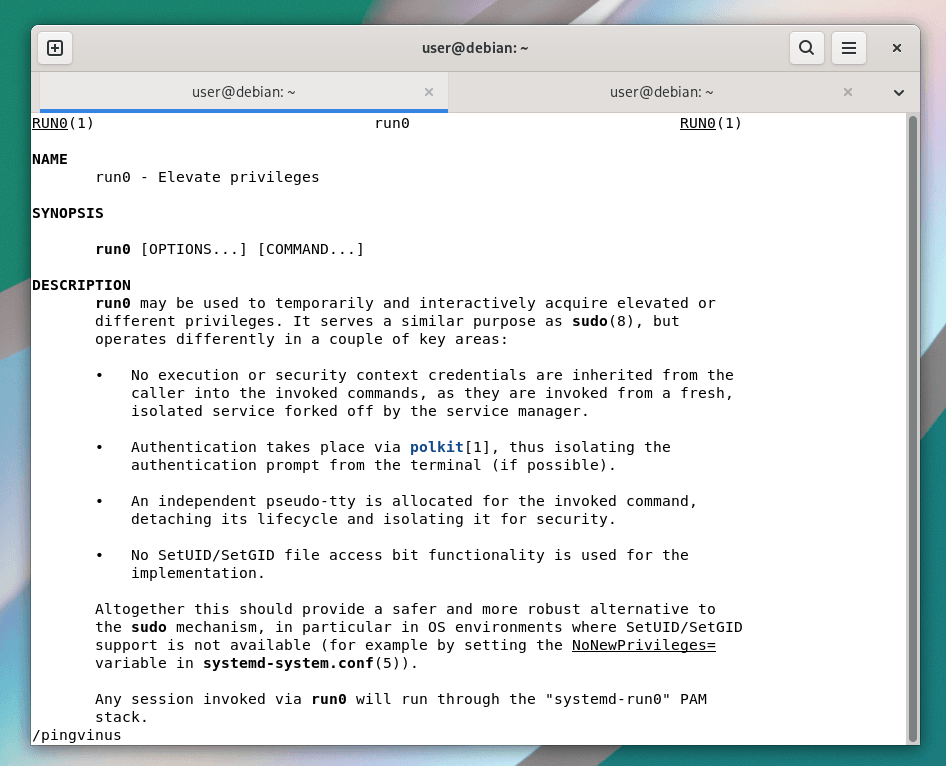This screenshot has height=766, width=946.
Task: Click the /pingvinus search prompt line
Action: [77, 735]
